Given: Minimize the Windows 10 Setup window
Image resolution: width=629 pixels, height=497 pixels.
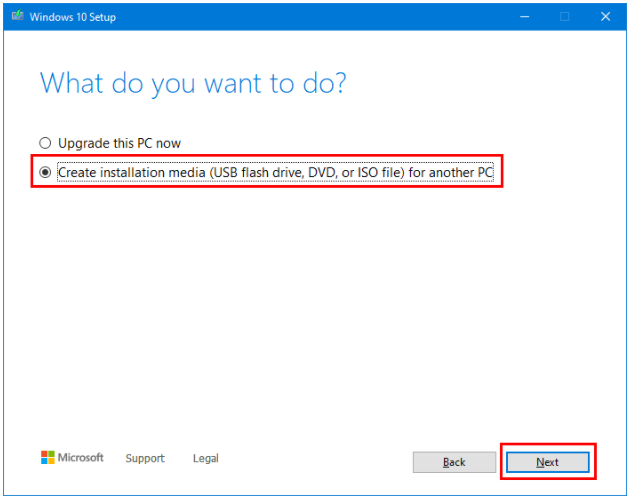Looking at the screenshot, I should click(x=521, y=16).
